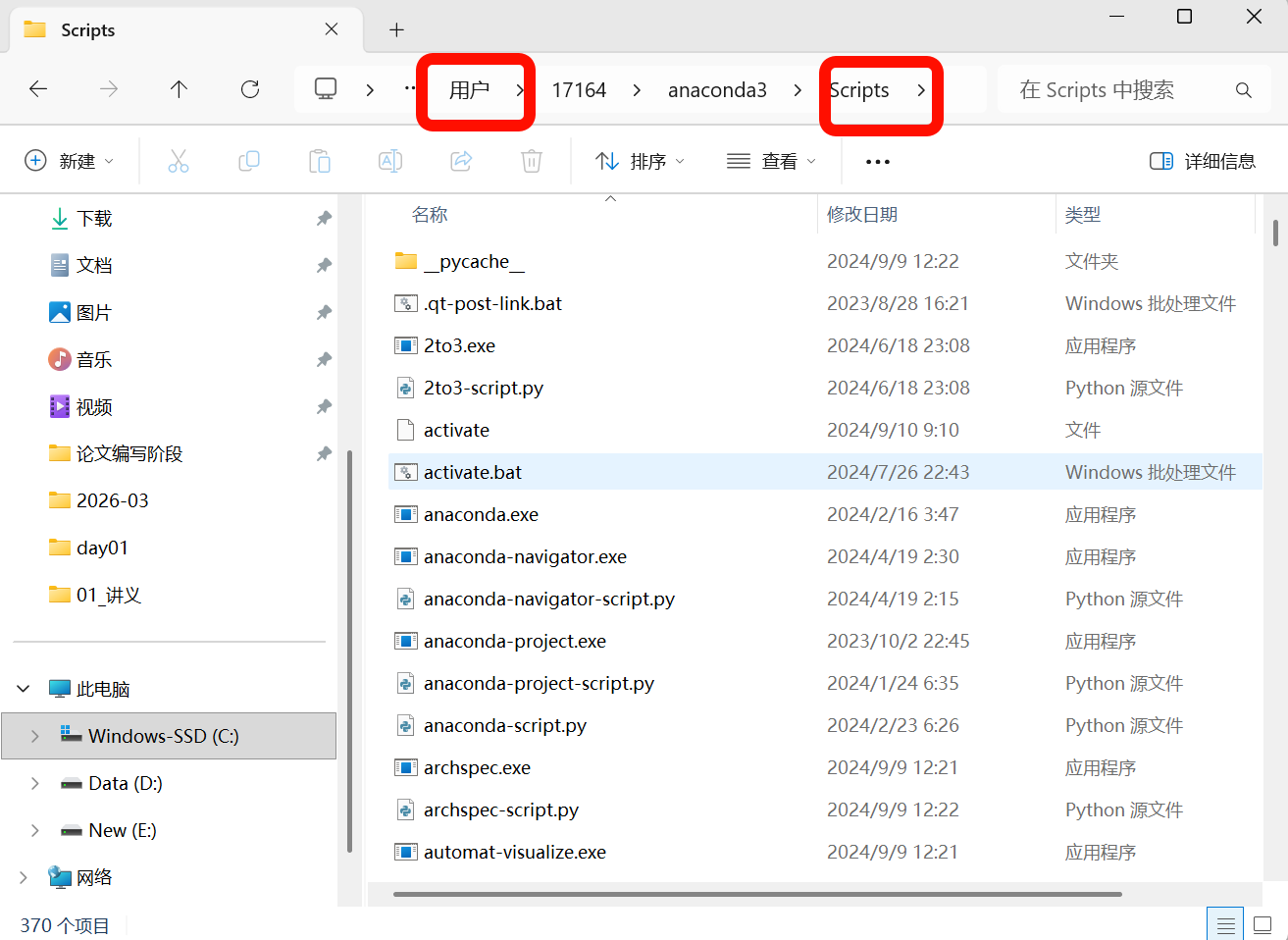Click the vertical scrollbar of file list
The width and height of the screenshot is (1288, 940).
click(1275, 234)
